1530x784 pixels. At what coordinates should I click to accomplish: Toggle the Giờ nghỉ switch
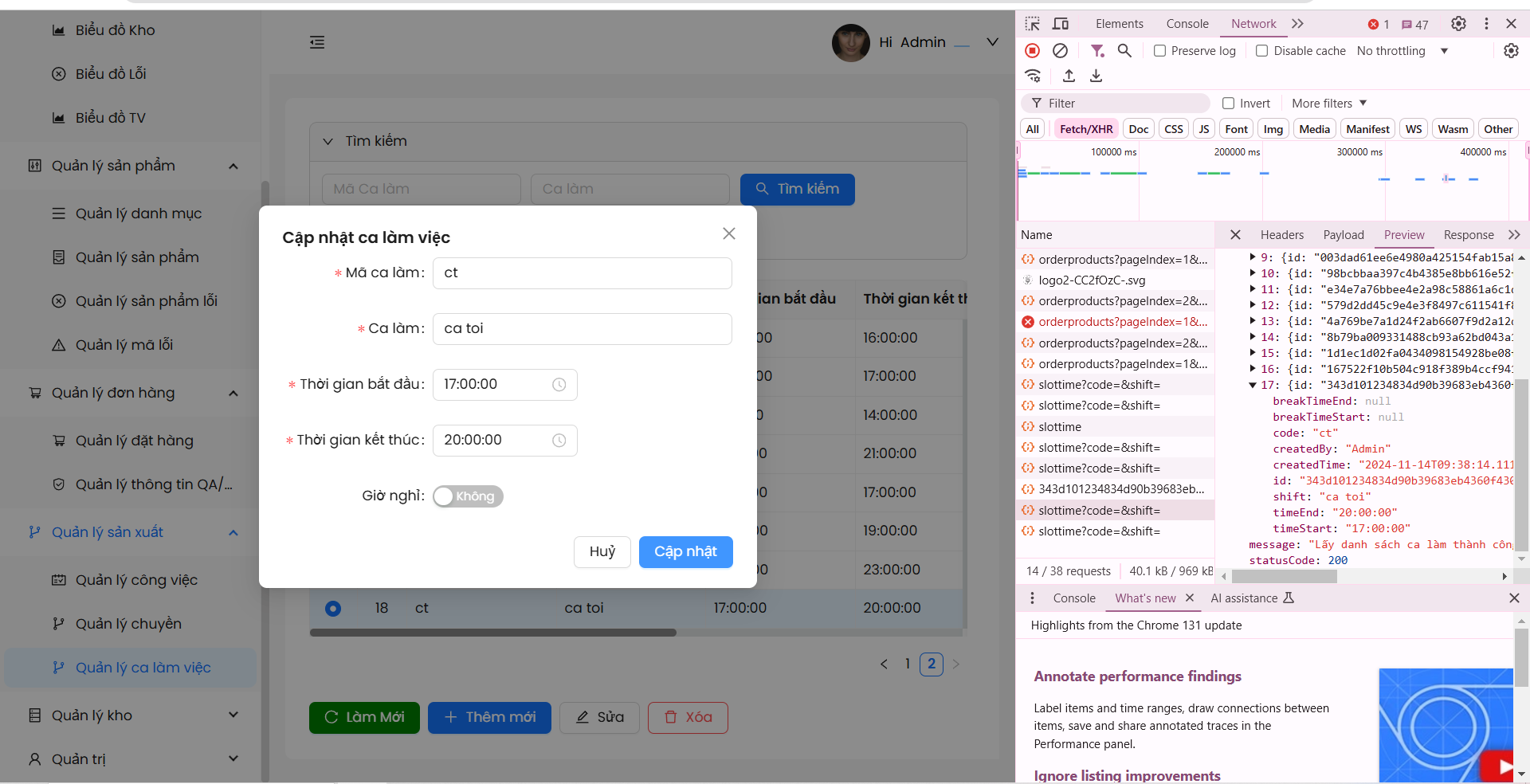pyautogui.click(x=468, y=496)
